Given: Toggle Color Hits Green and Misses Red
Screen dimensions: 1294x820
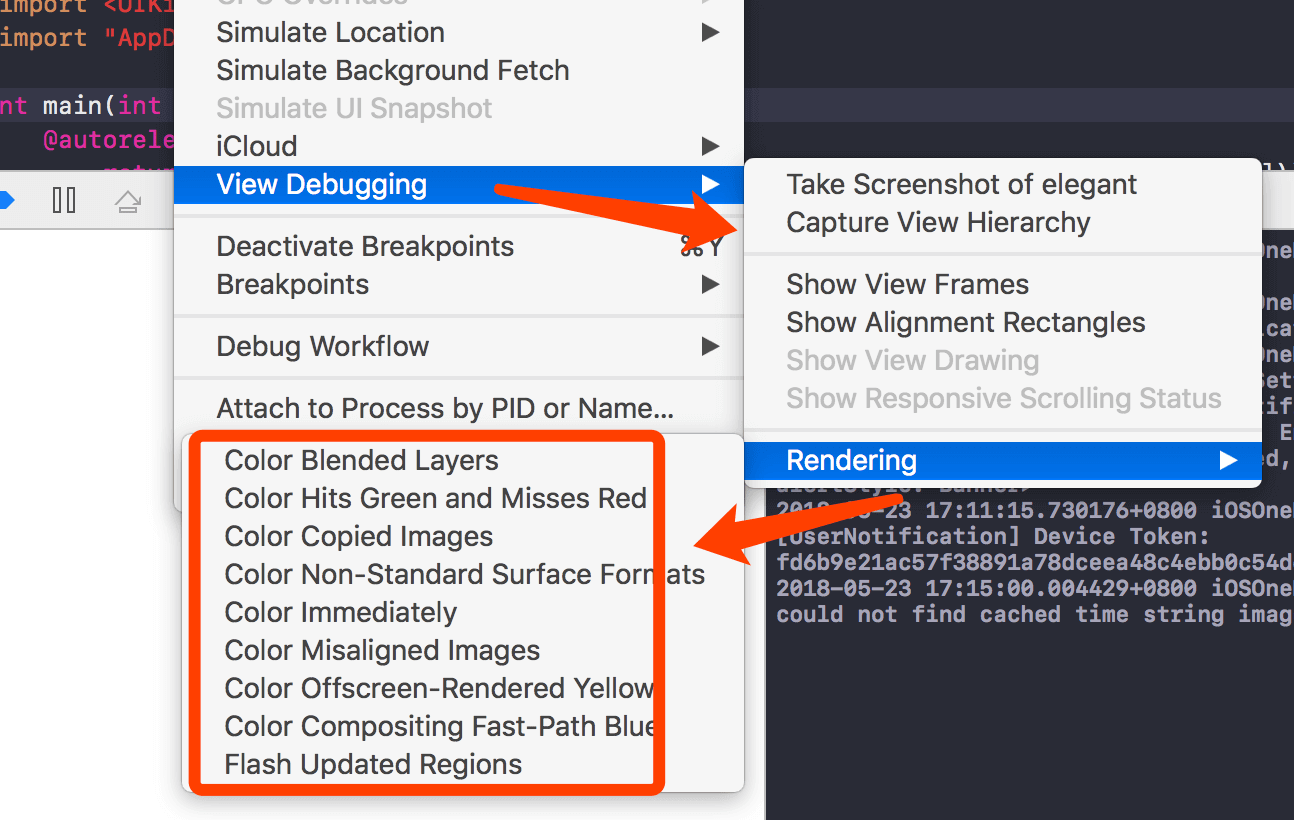Looking at the screenshot, I should (x=435, y=498).
